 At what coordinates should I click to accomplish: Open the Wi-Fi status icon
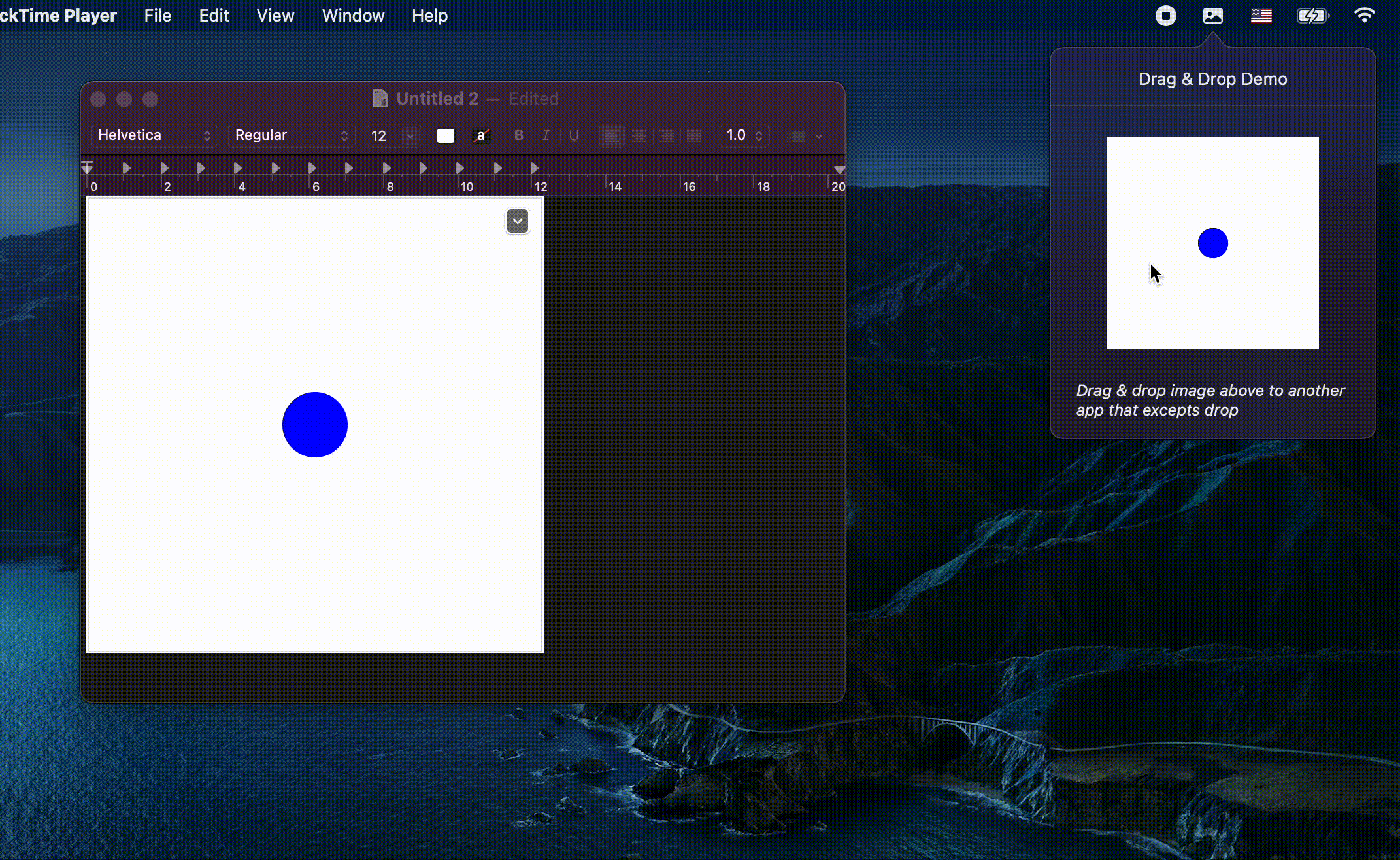(1364, 16)
